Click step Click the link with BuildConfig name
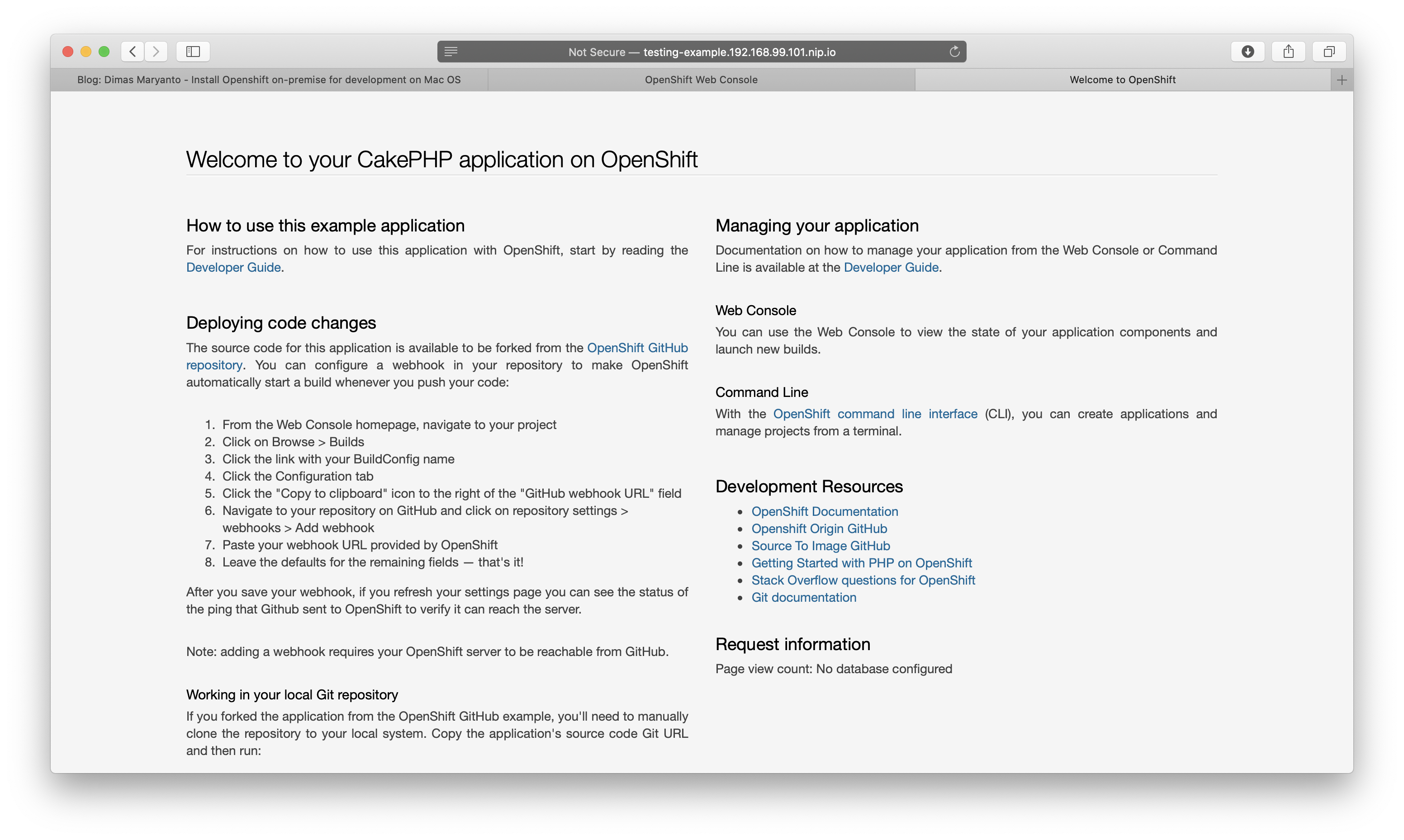 pos(338,459)
